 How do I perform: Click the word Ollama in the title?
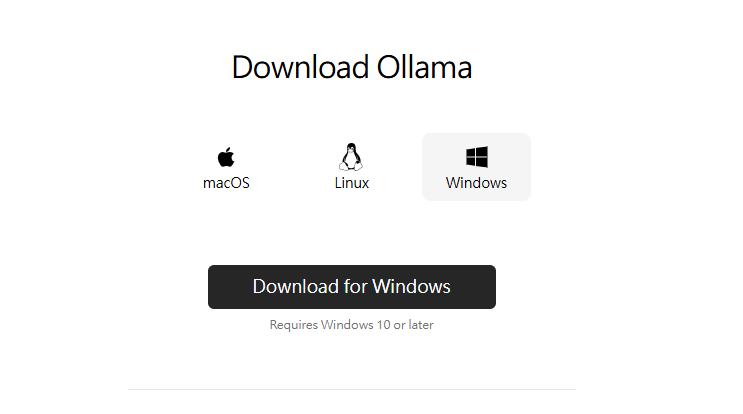(x=425, y=67)
